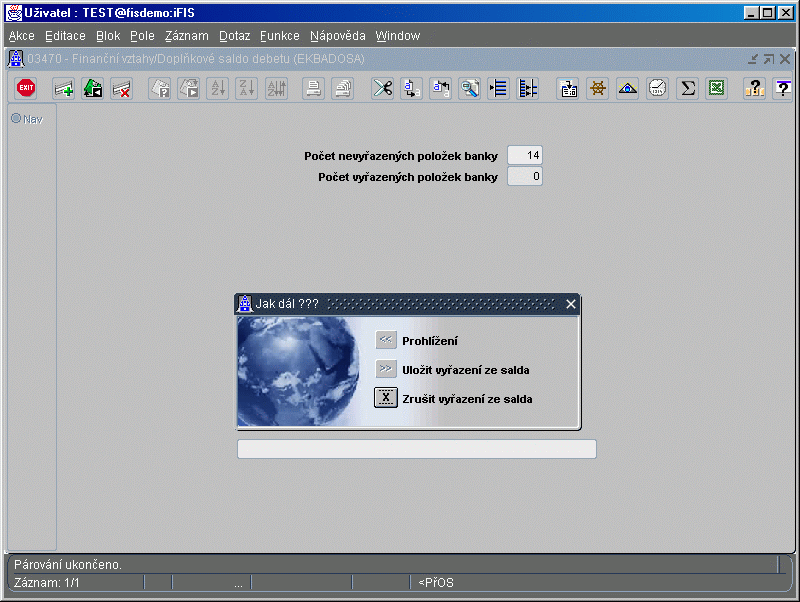Click the stacked printers icon
The height and width of the screenshot is (602, 800).
(x=343, y=88)
